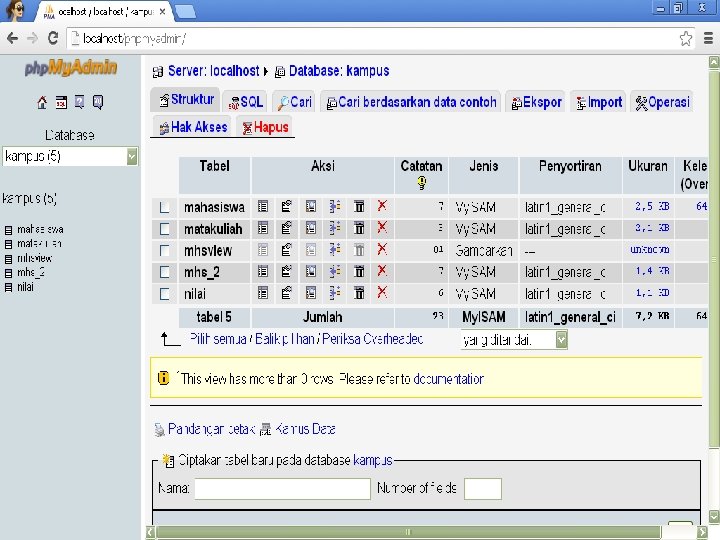Browse the mhs_2 table icon
The width and height of the screenshot is (720, 540).
click(x=263, y=271)
